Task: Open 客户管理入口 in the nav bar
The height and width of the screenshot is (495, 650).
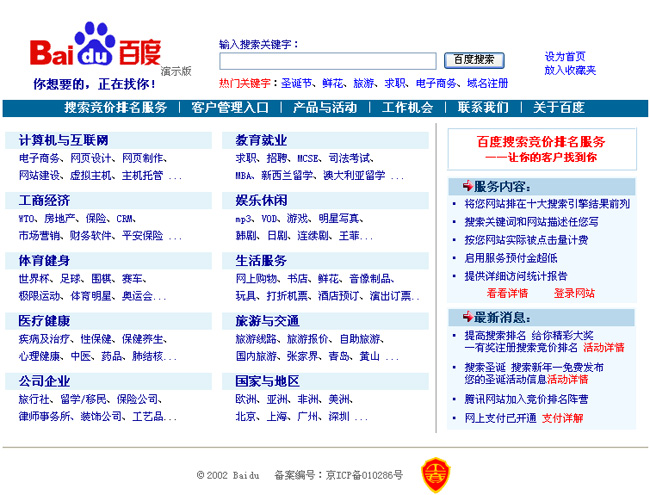Action: [230, 108]
